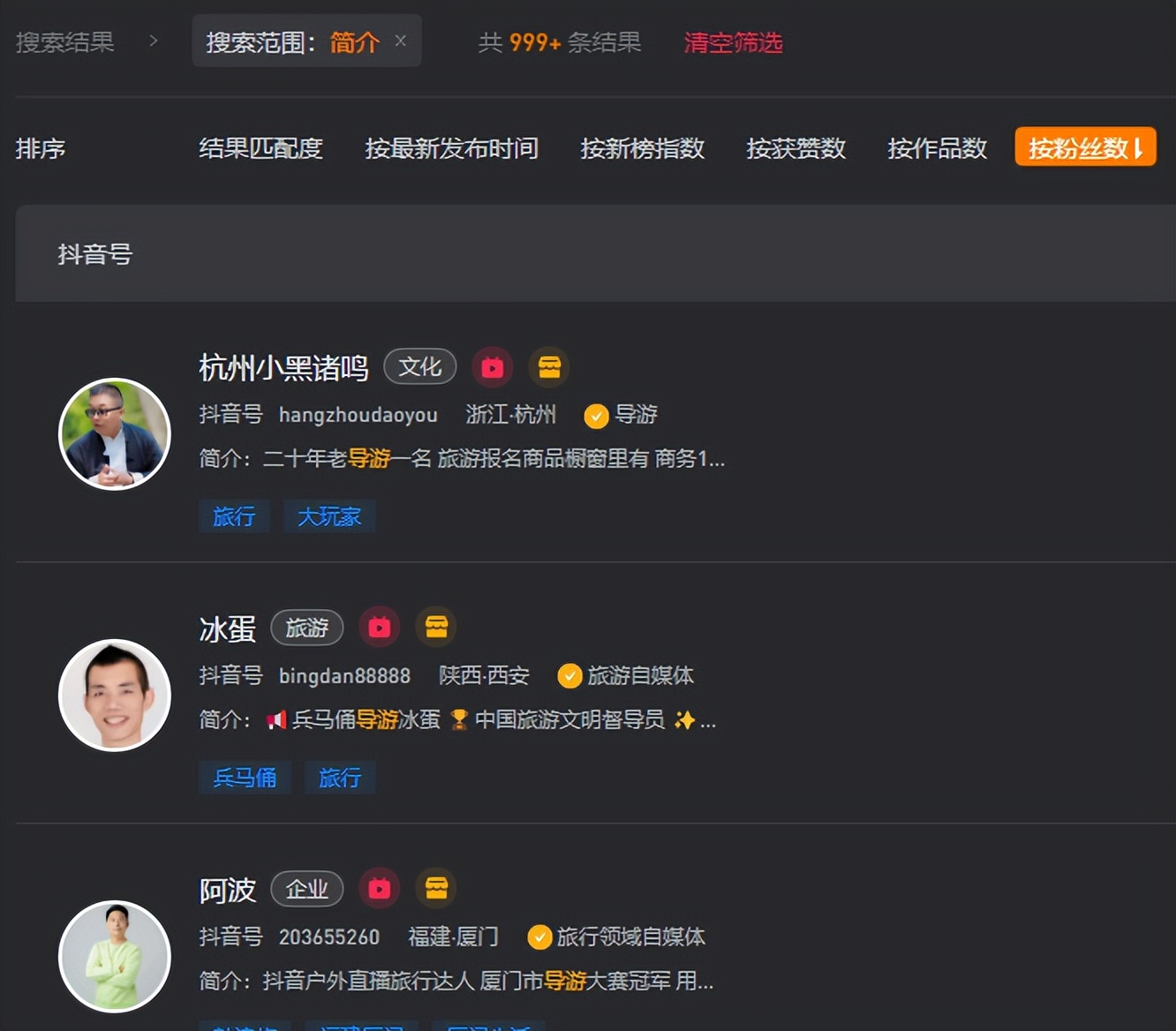1176x1031 pixels.
Task: Enable the 按作品数 sort option
Action: click(937, 149)
